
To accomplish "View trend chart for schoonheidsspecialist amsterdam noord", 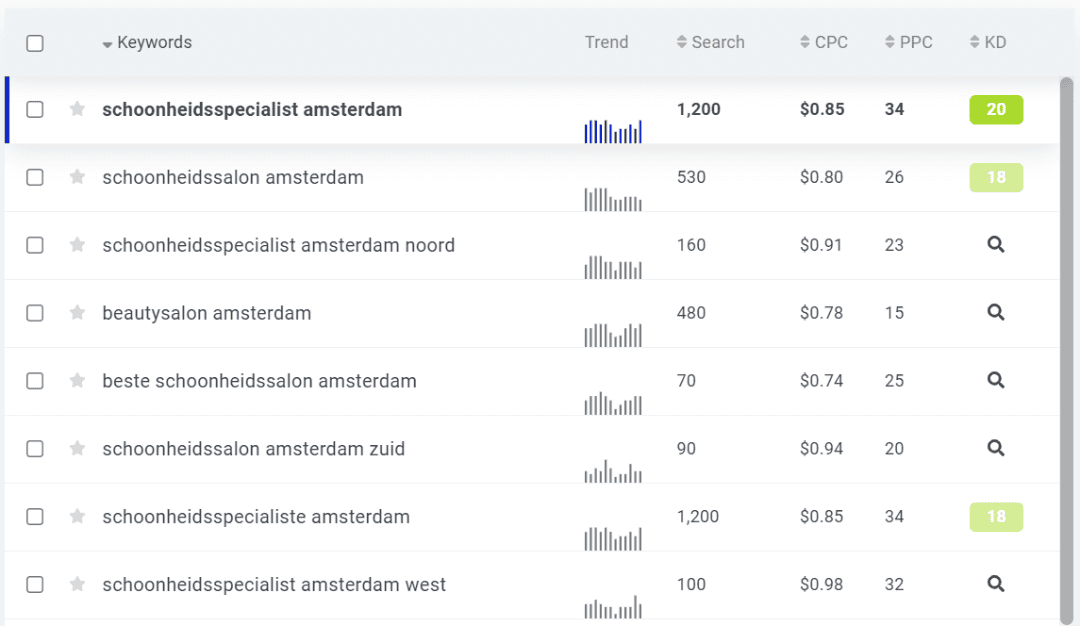I will click(613, 267).
